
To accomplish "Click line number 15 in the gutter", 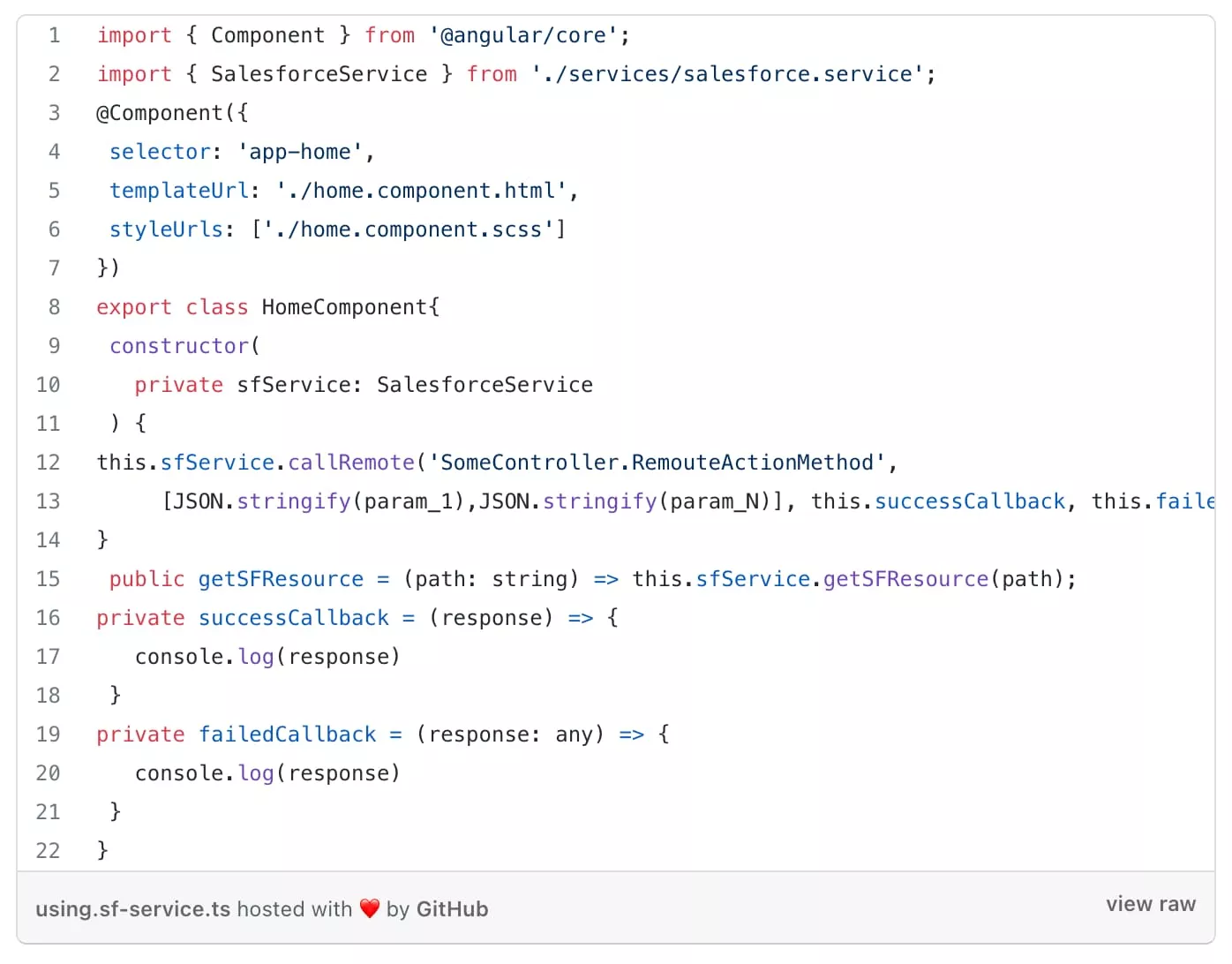I will 49,579.
